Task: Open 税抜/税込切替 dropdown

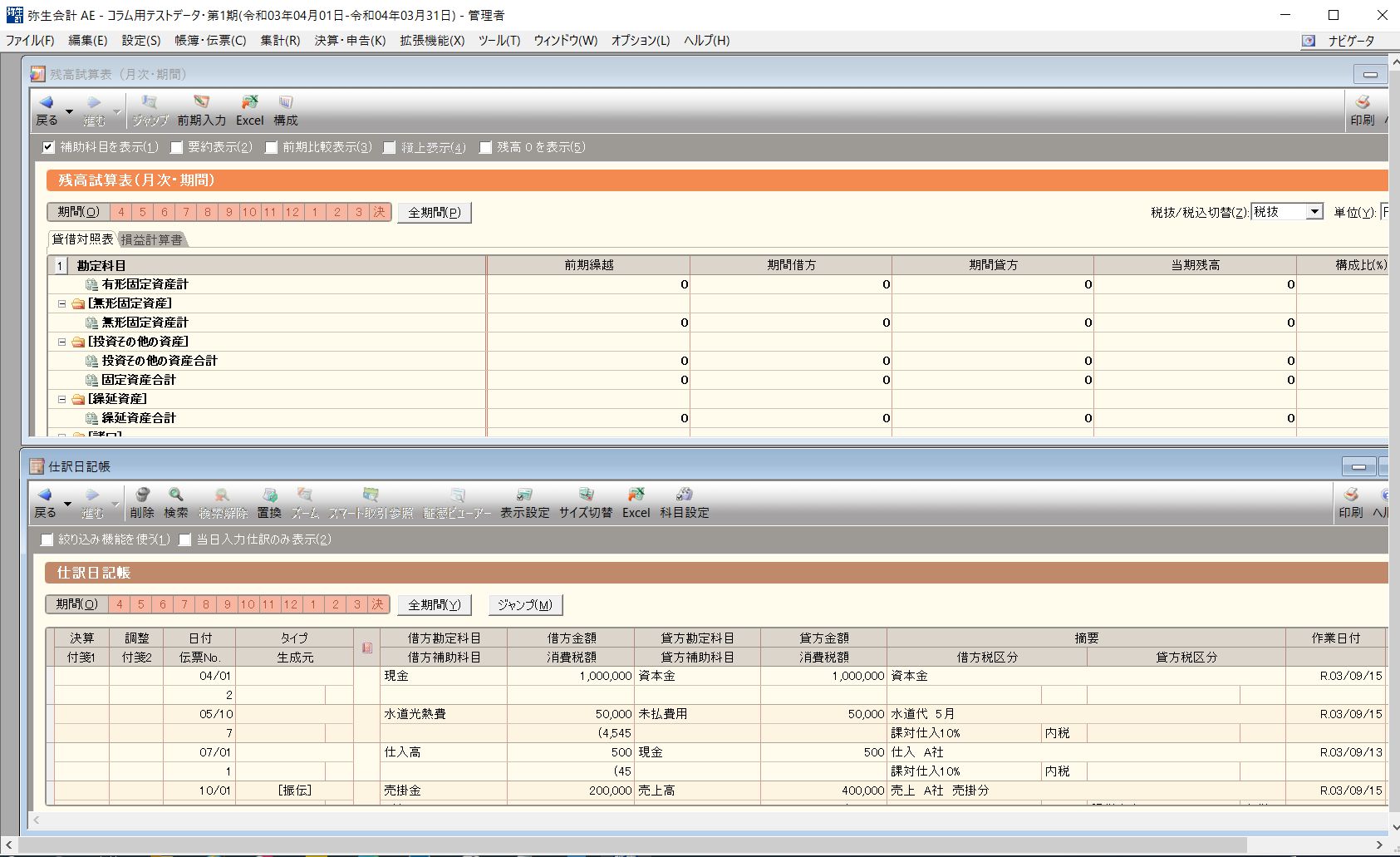Action: pos(1314,212)
